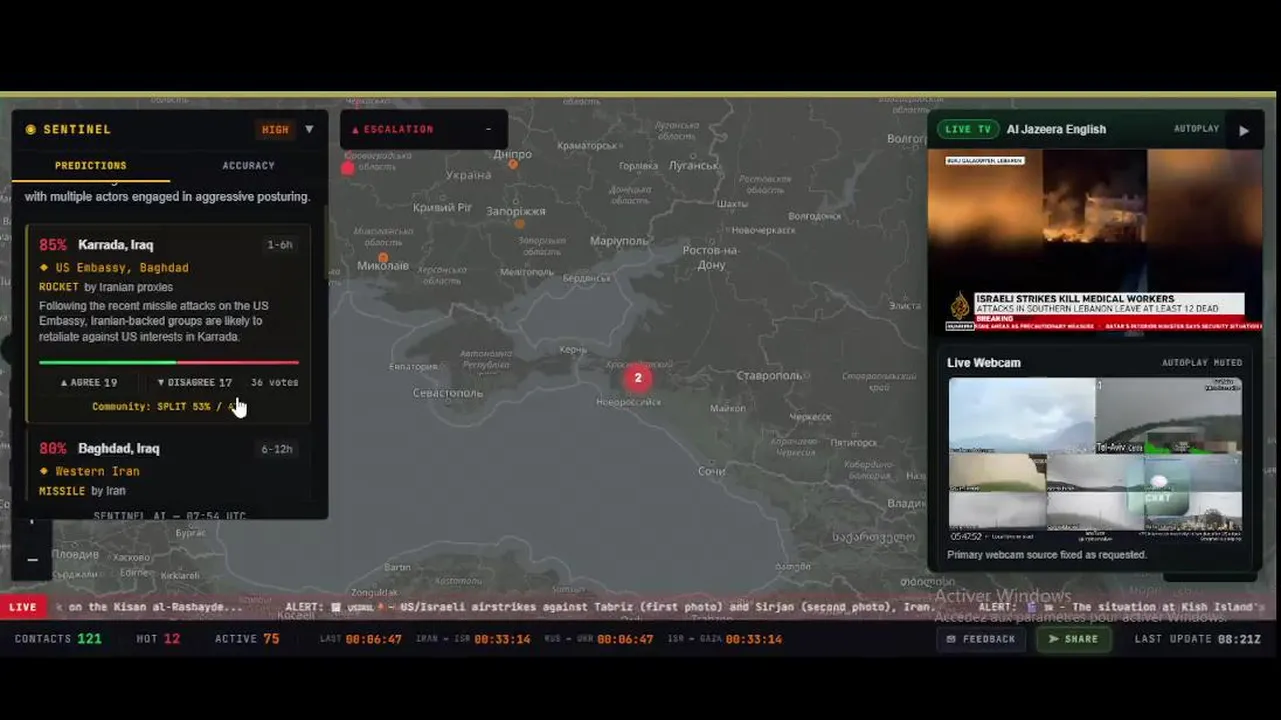Click the LAST UPDATE 08:21Z status
The height and width of the screenshot is (720, 1281).
pyautogui.click(x=1198, y=639)
